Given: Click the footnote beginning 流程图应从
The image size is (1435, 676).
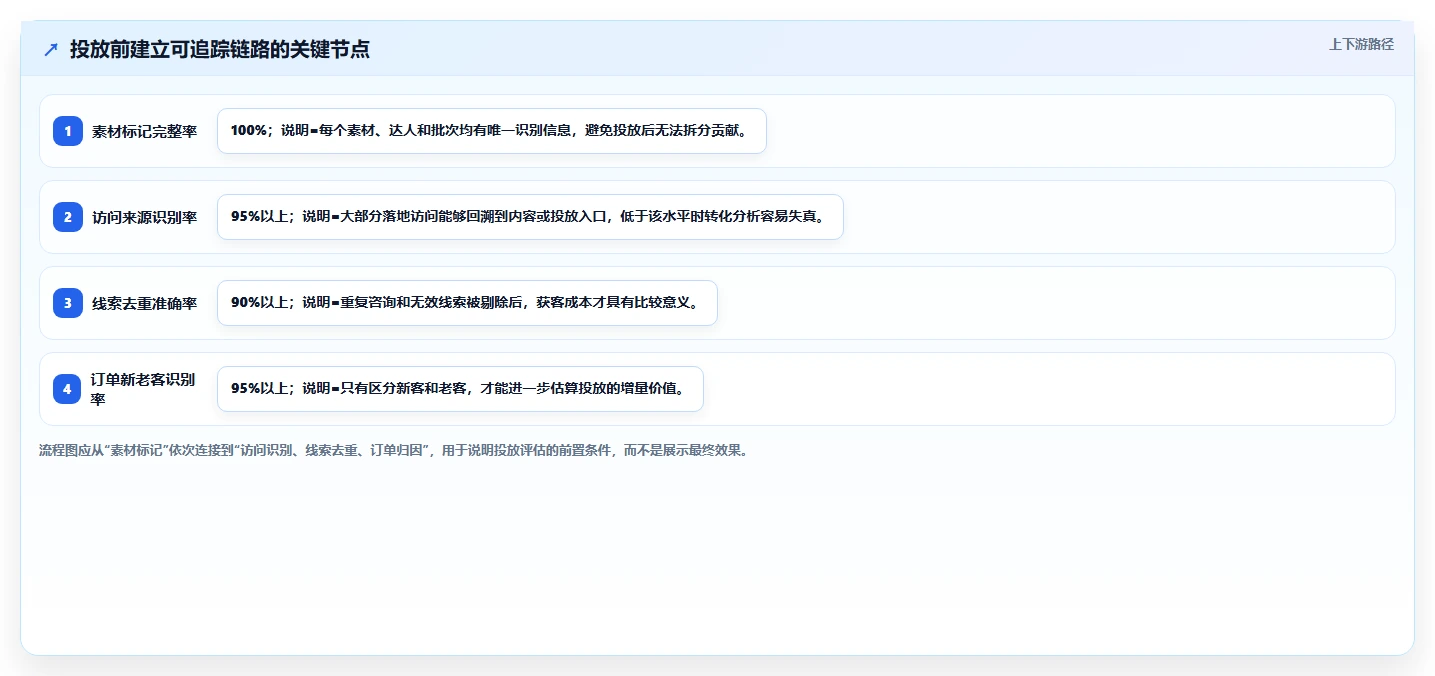Looking at the screenshot, I should pos(393,450).
